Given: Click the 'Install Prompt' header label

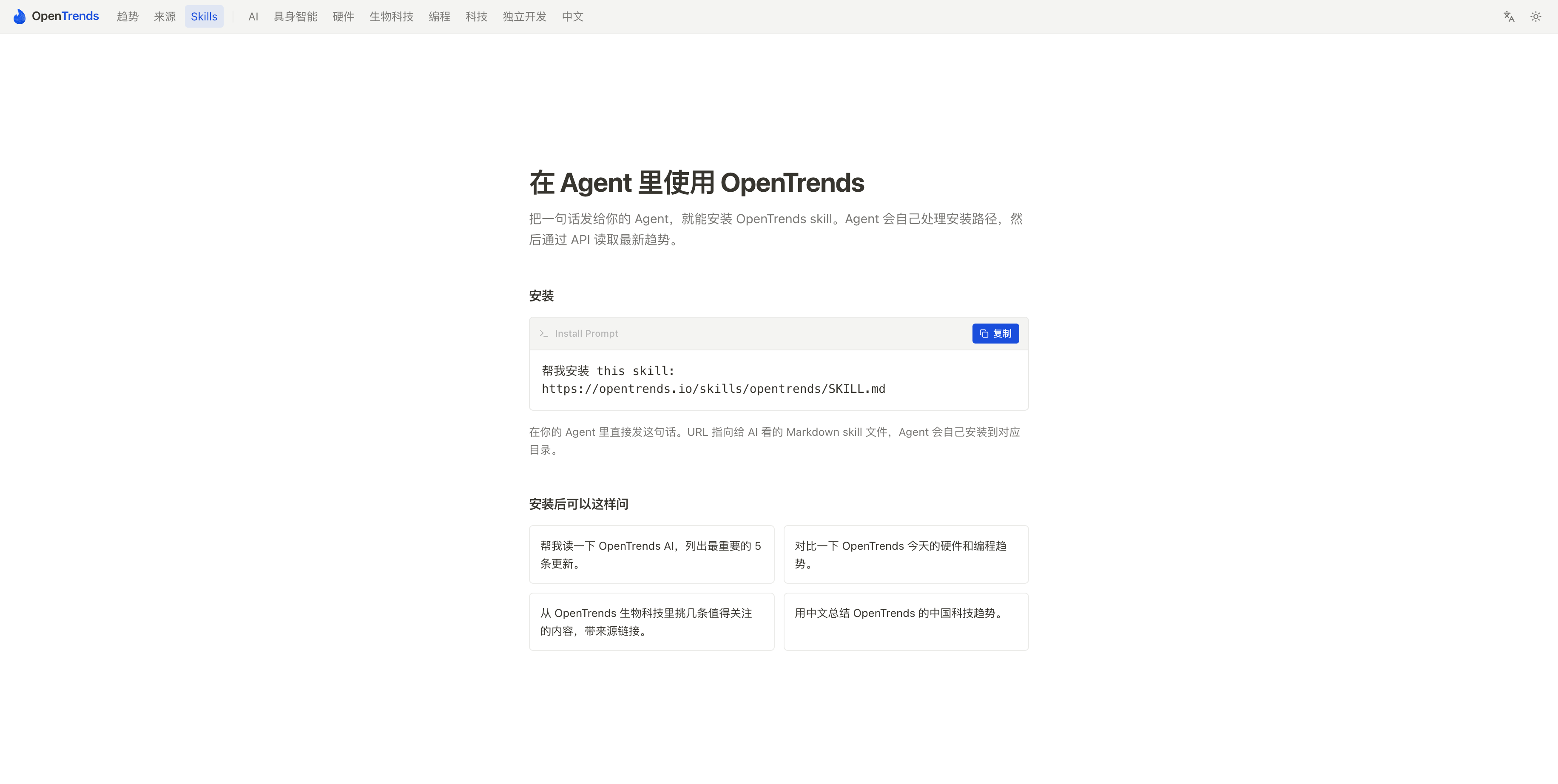Looking at the screenshot, I should (586, 333).
